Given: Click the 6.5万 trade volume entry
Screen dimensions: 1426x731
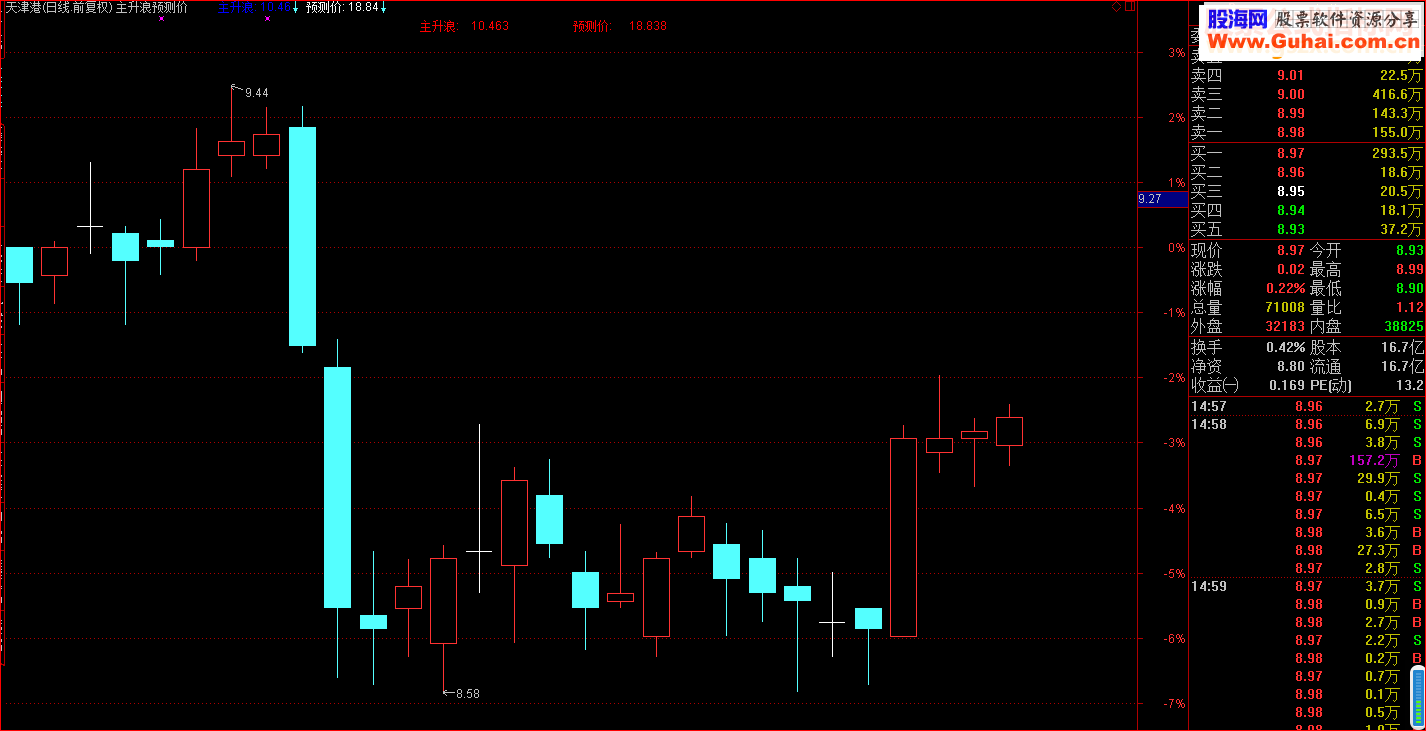Looking at the screenshot, I should pos(1382,514).
